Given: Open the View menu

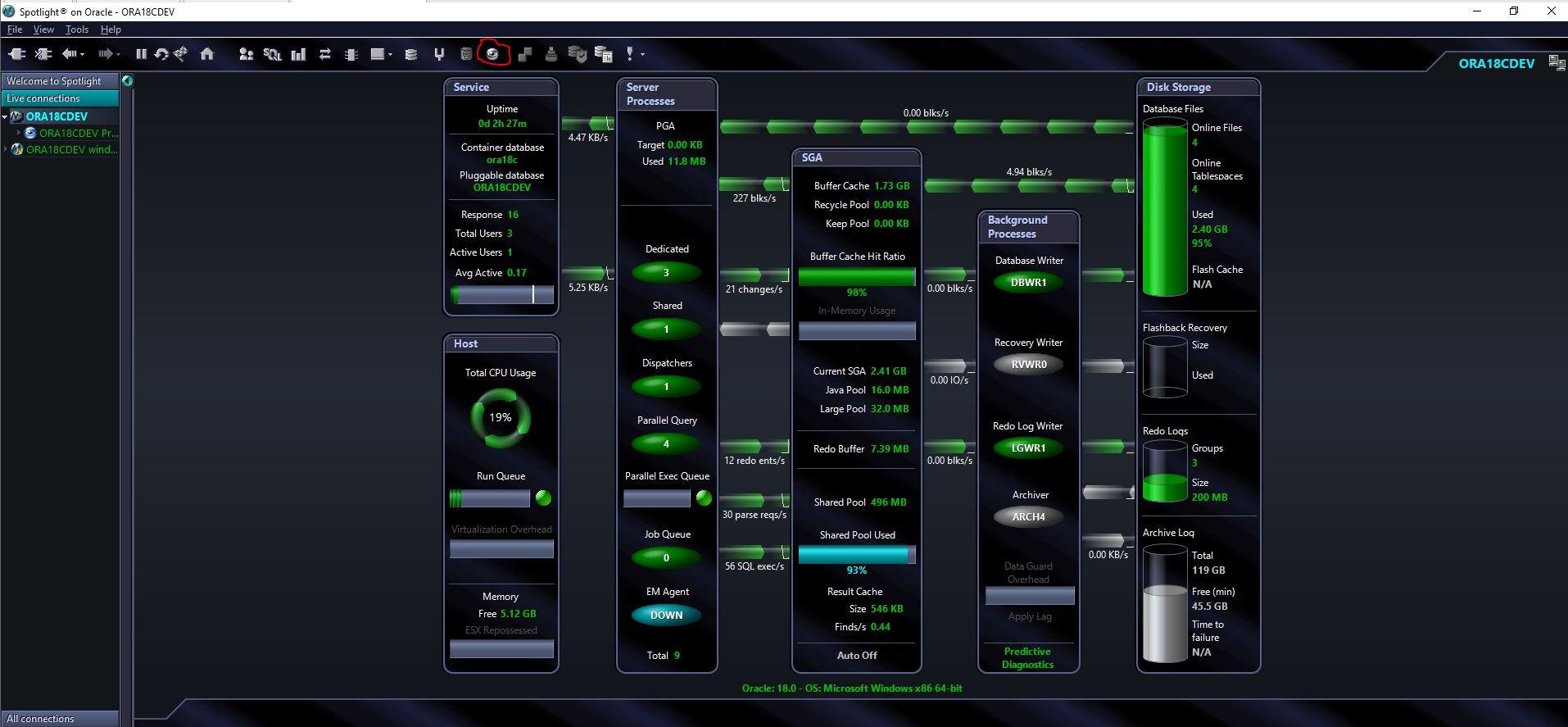Looking at the screenshot, I should pyautogui.click(x=43, y=30).
